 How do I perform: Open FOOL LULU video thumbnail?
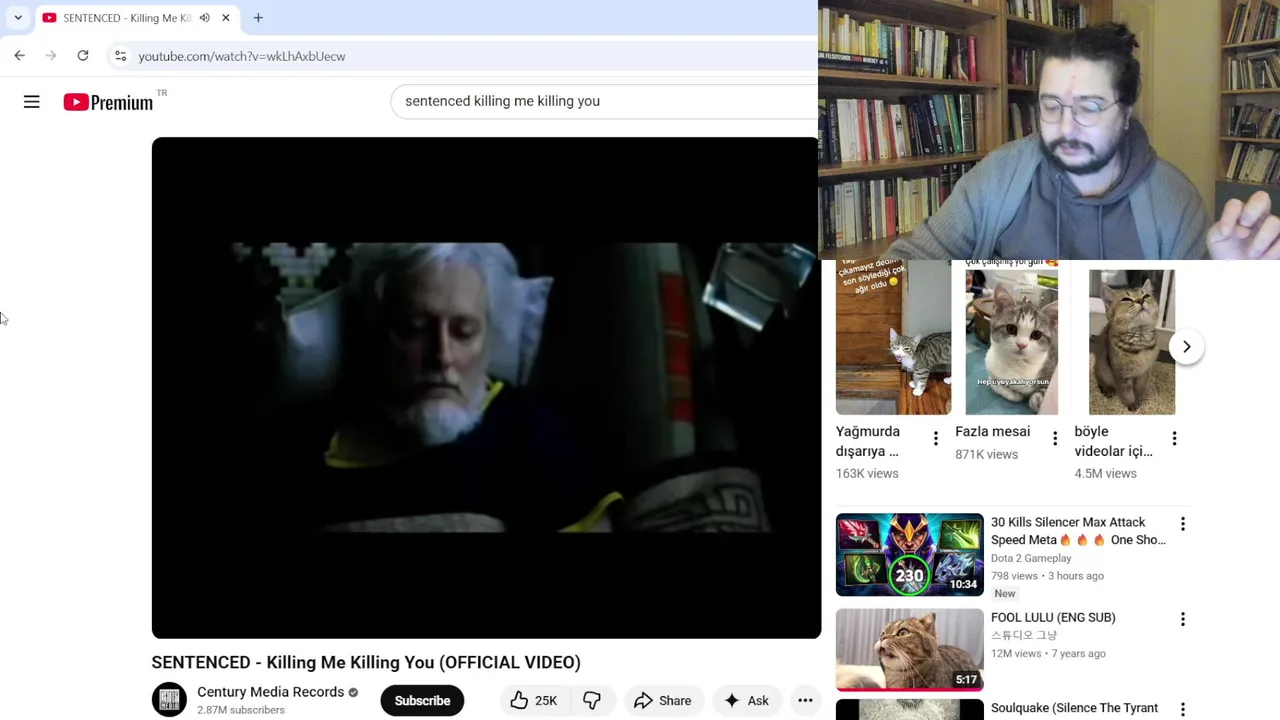909,650
